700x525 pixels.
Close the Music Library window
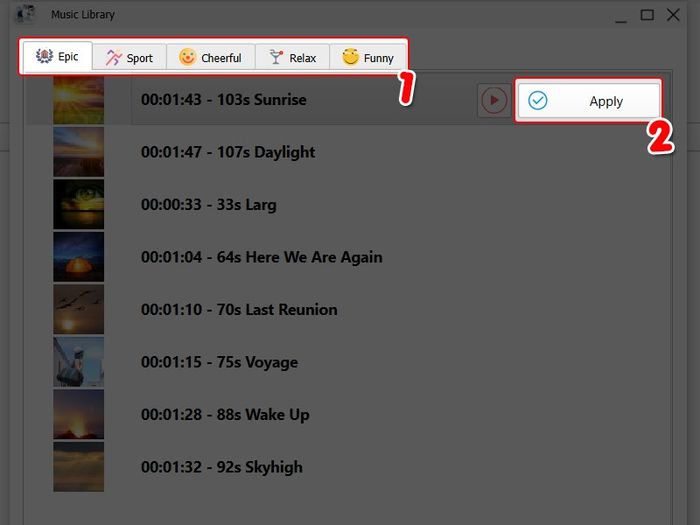point(673,15)
